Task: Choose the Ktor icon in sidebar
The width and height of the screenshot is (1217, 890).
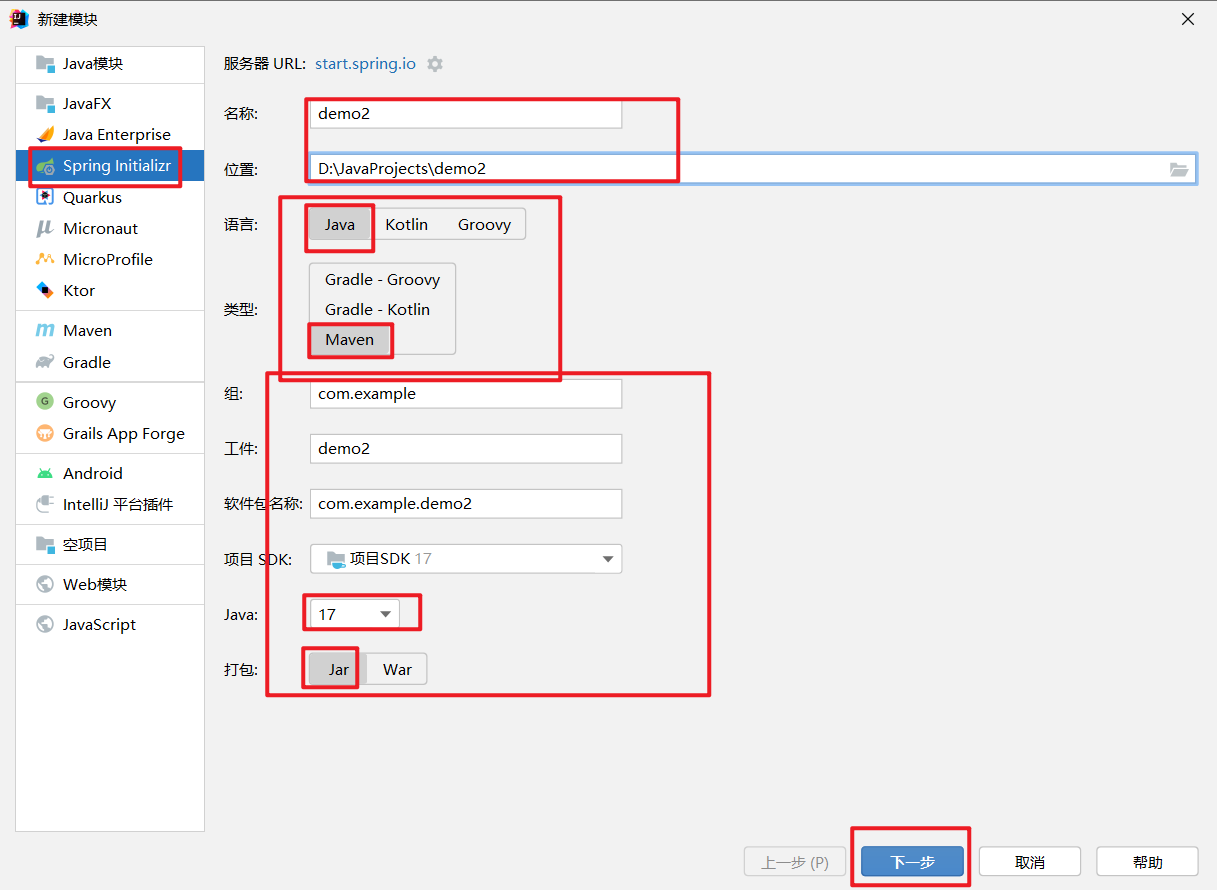Action: pos(45,291)
